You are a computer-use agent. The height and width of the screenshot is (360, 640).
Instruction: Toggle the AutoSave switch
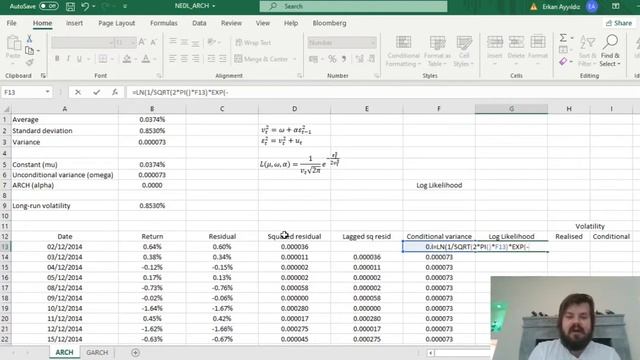click(x=49, y=6)
